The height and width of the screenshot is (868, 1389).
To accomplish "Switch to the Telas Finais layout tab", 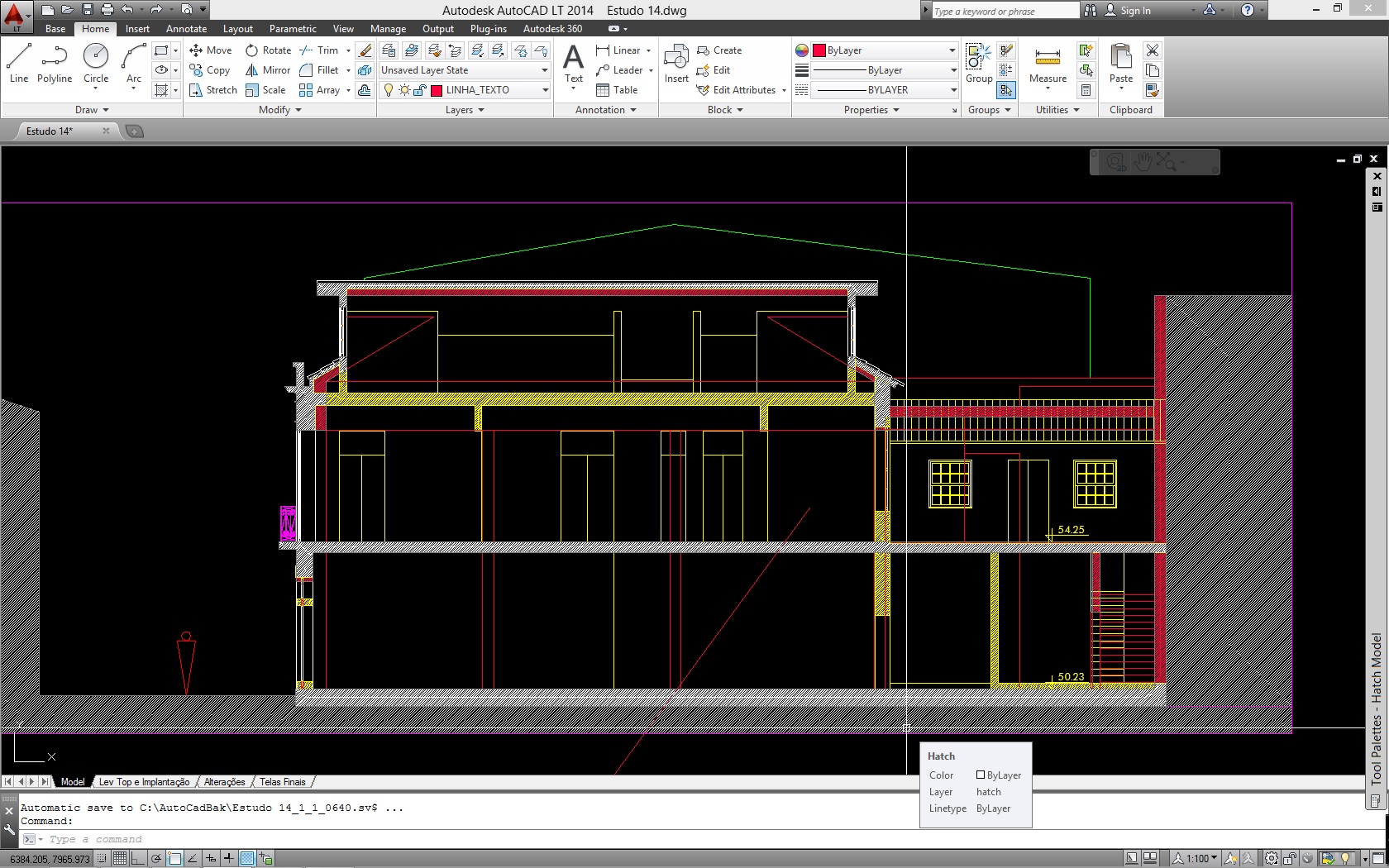I will tap(282, 782).
